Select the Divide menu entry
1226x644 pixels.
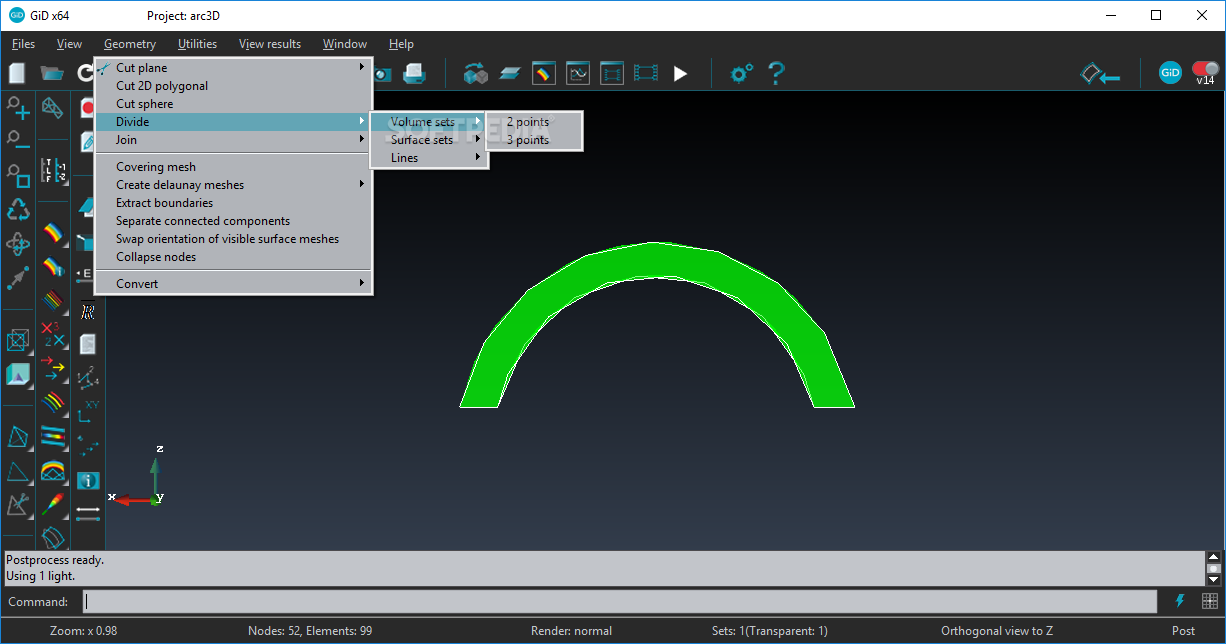click(x=233, y=122)
